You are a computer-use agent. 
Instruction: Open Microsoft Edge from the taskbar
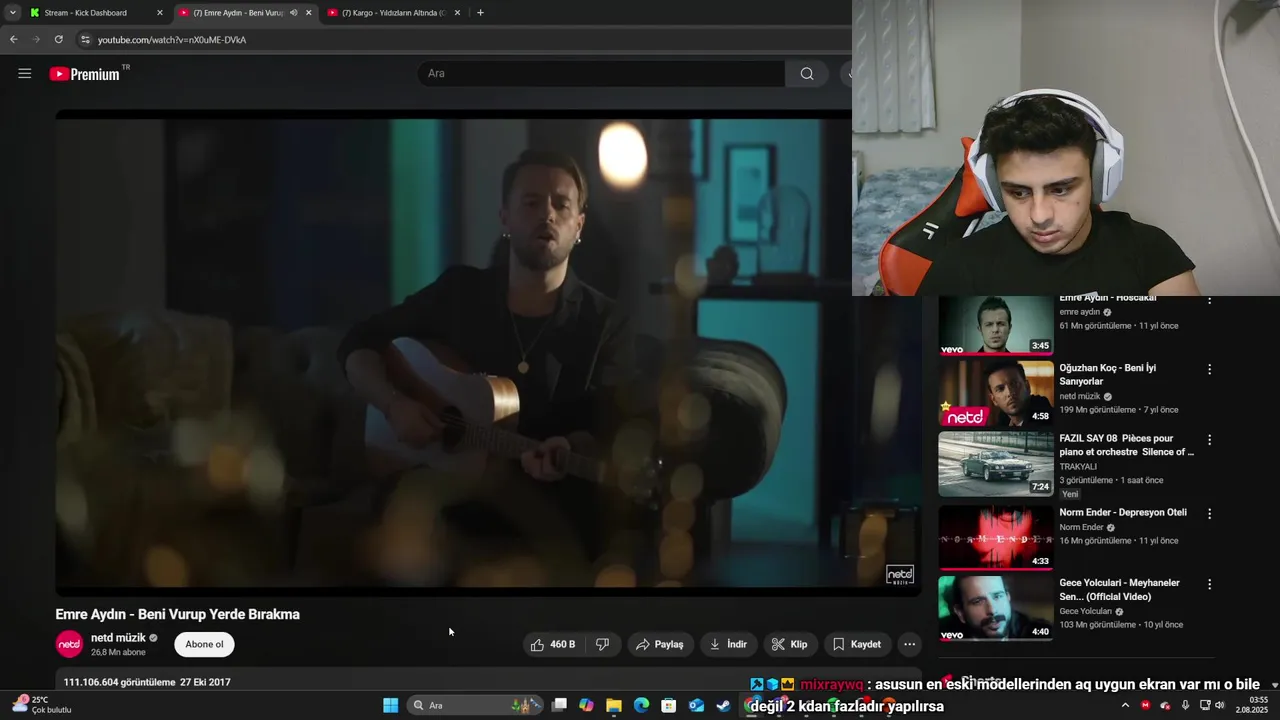click(x=641, y=705)
